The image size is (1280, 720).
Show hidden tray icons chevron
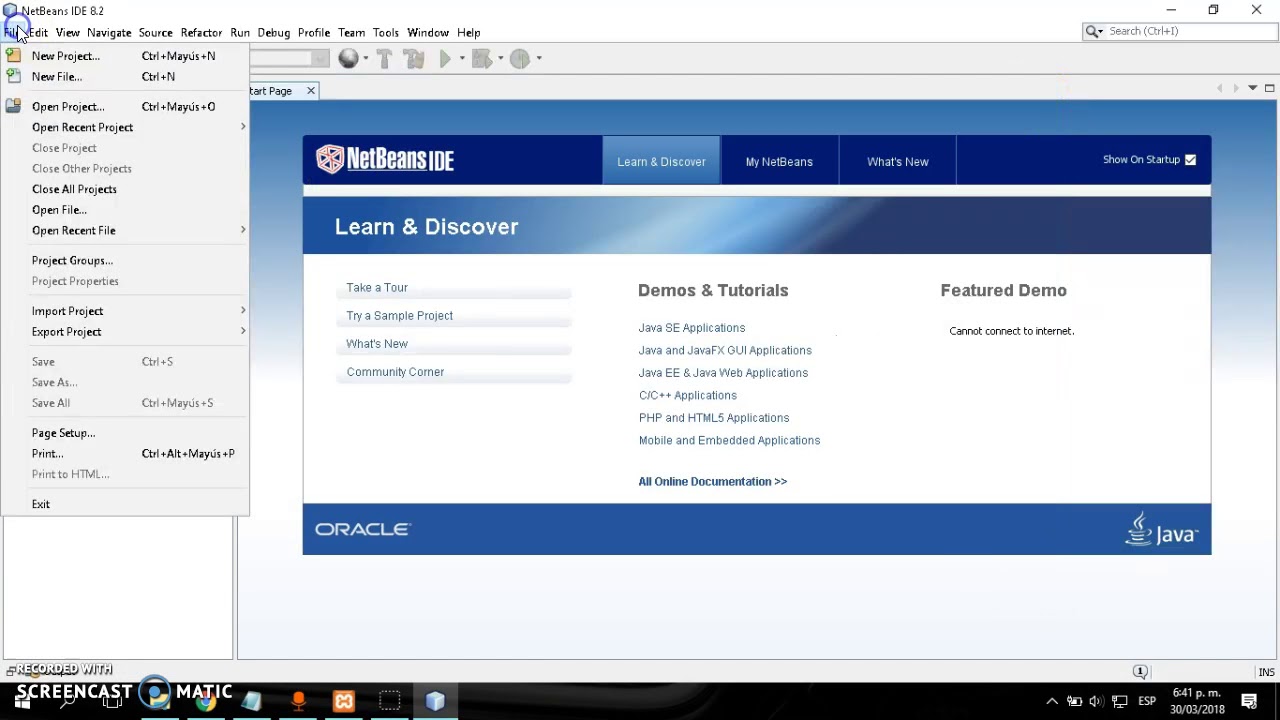1051,701
